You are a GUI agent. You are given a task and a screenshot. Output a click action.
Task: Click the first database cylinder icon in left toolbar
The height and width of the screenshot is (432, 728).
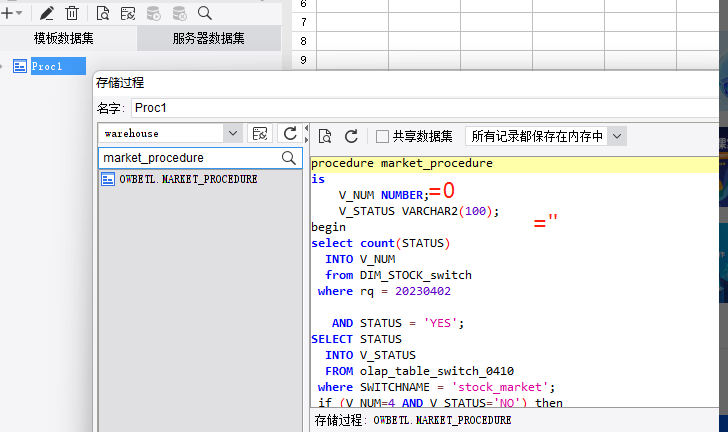tap(154, 13)
